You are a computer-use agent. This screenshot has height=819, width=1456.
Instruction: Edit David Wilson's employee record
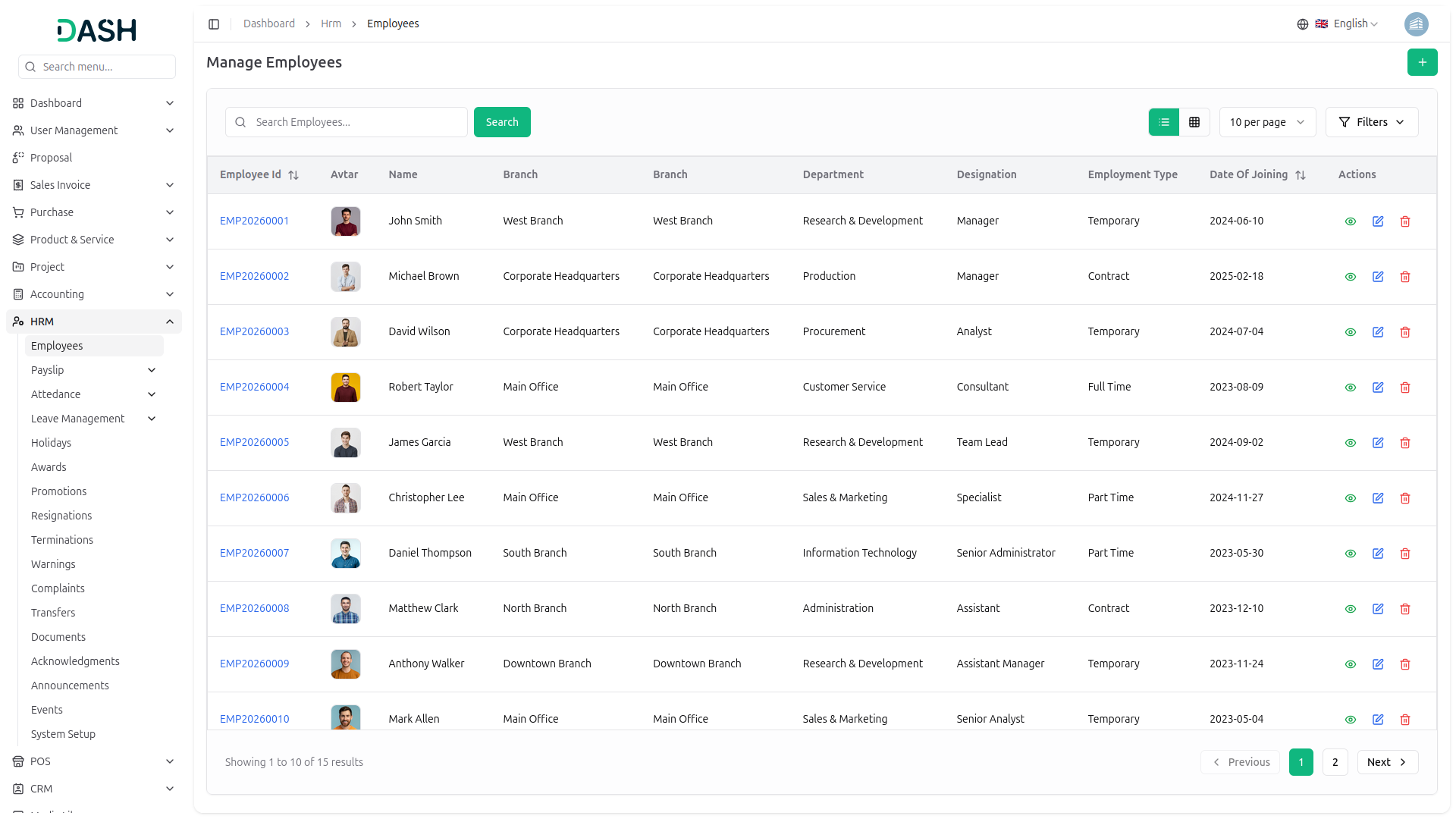click(x=1378, y=332)
